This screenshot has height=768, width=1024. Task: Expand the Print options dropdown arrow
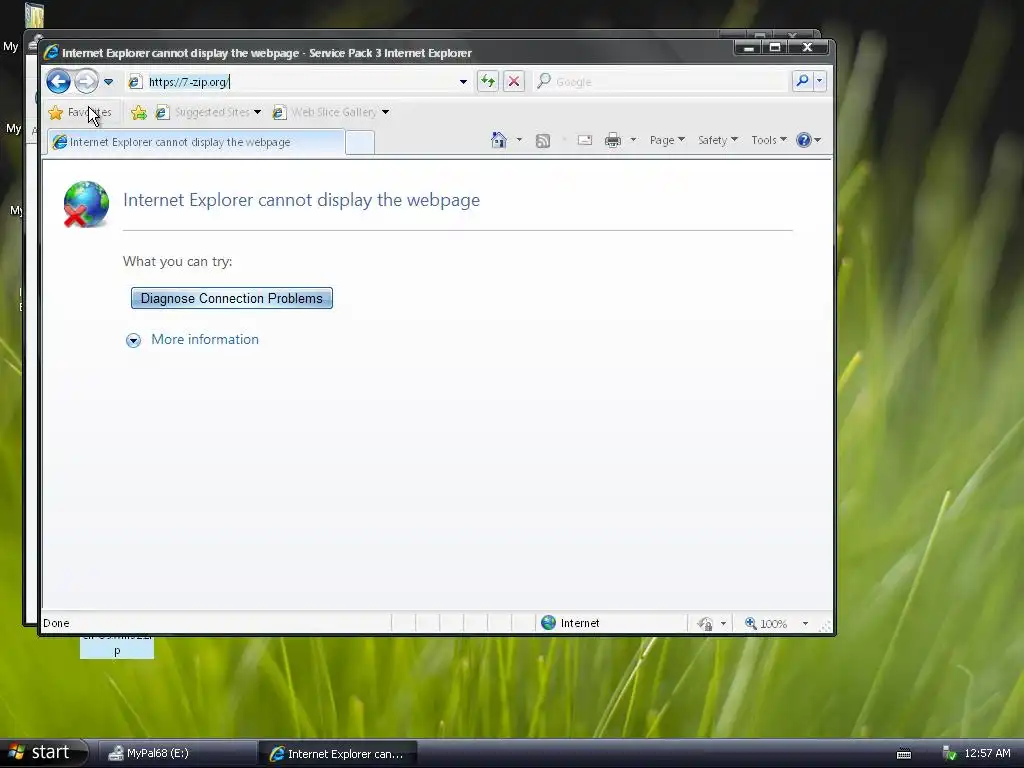click(x=633, y=140)
